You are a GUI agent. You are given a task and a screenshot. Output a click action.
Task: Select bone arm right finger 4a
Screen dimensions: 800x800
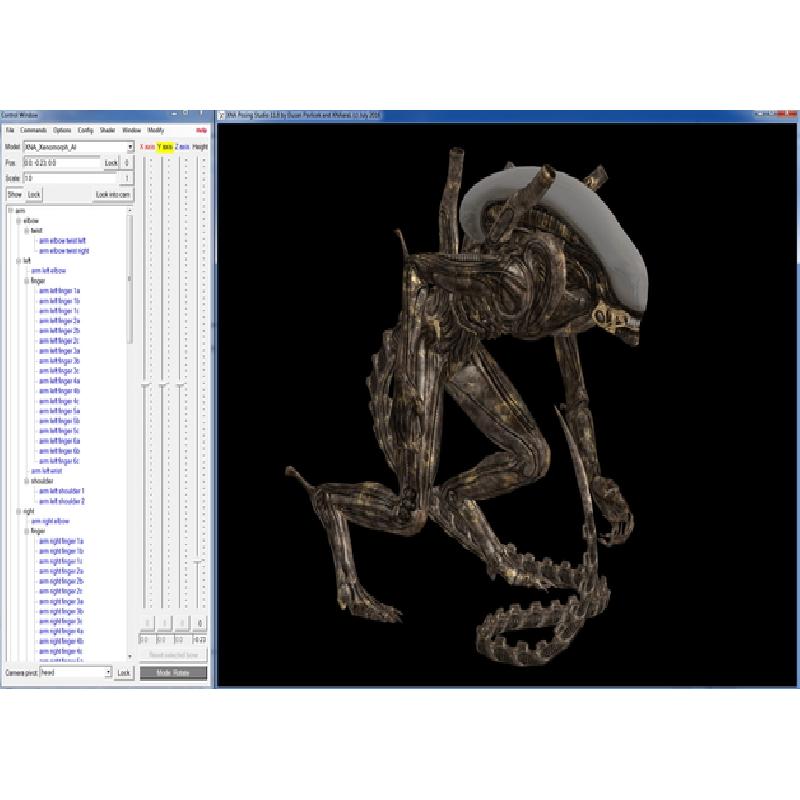(62, 631)
